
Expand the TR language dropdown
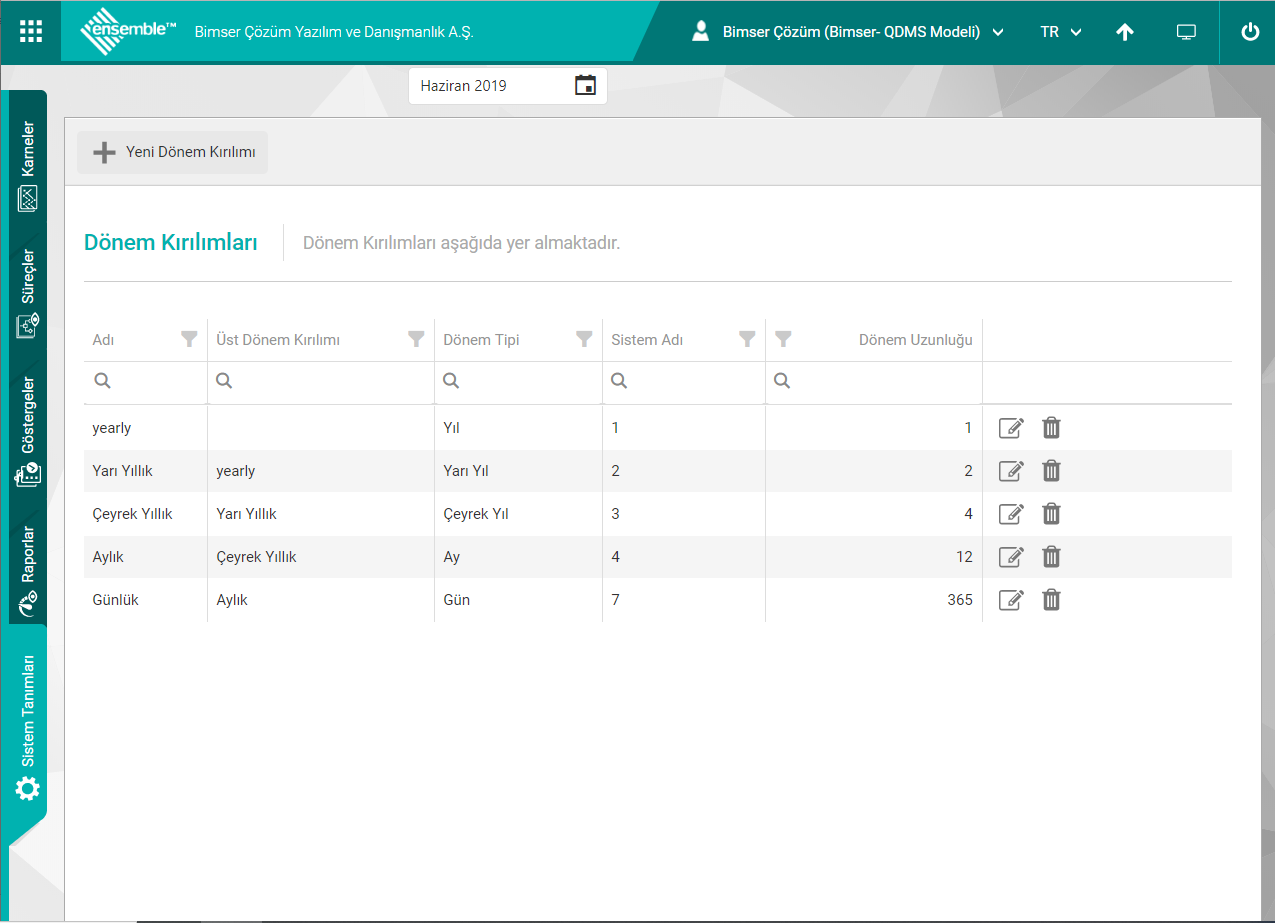tap(1061, 32)
